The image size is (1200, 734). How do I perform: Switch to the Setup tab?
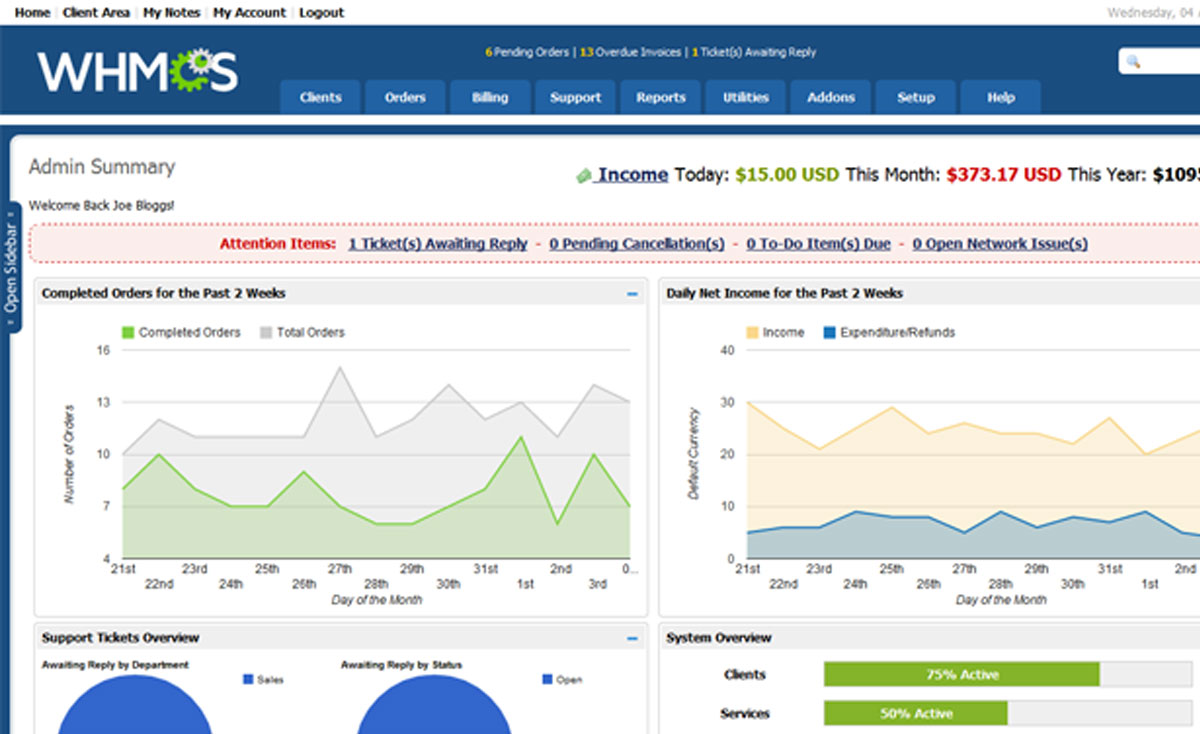tap(916, 97)
